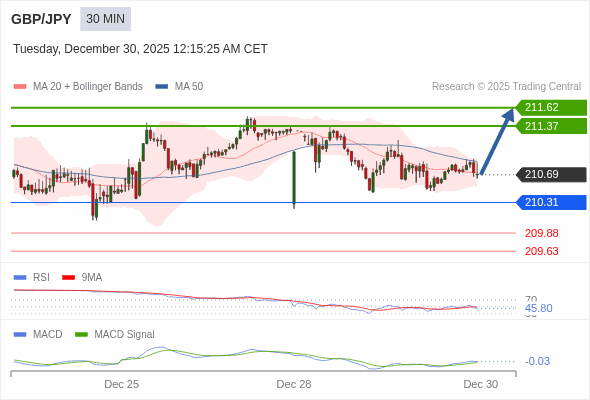Click the 'Dec 28' axis label
Image resolution: width=590 pixels, height=400 pixels.
pyautogui.click(x=294, y=384)
